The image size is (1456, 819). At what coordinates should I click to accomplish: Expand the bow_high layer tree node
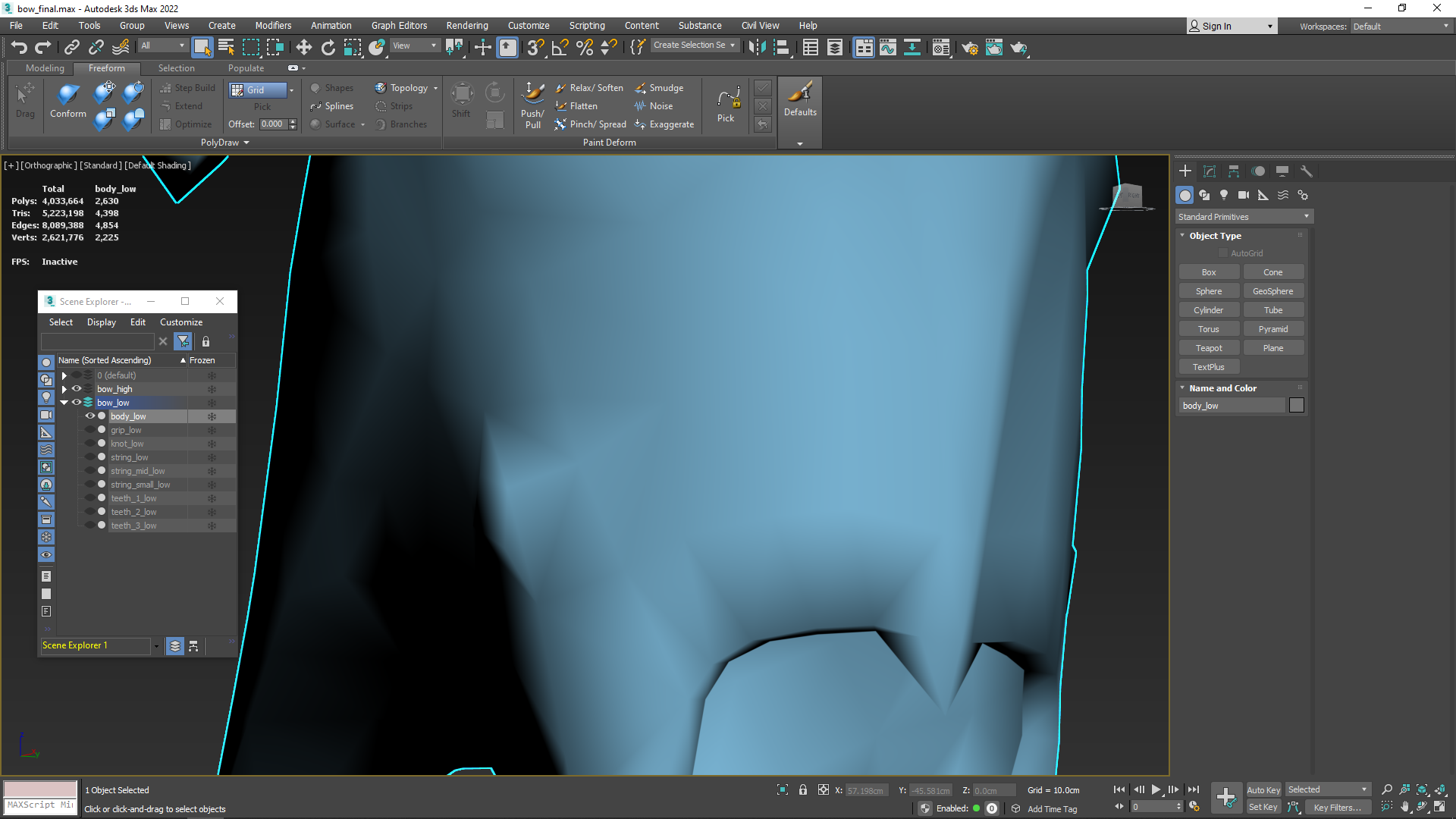click(64, 389)
